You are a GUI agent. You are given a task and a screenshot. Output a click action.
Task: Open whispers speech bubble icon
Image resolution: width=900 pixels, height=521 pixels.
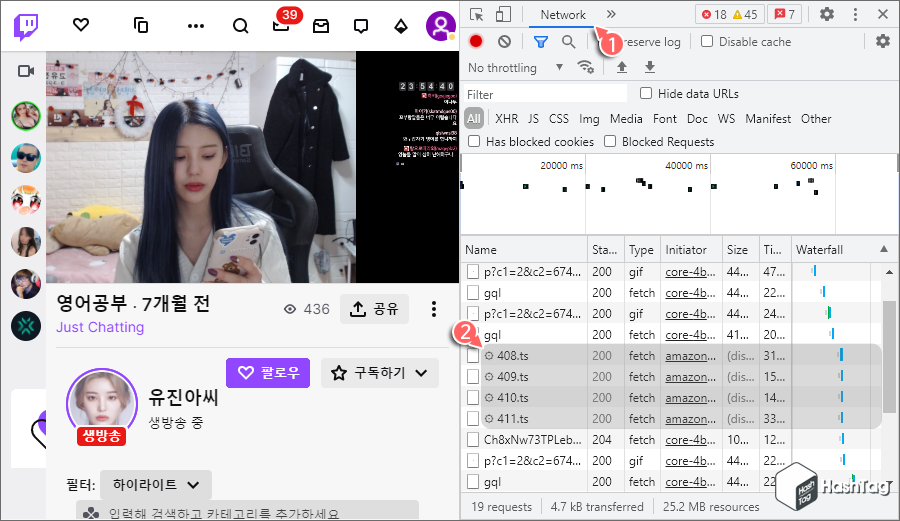(361, 26)
